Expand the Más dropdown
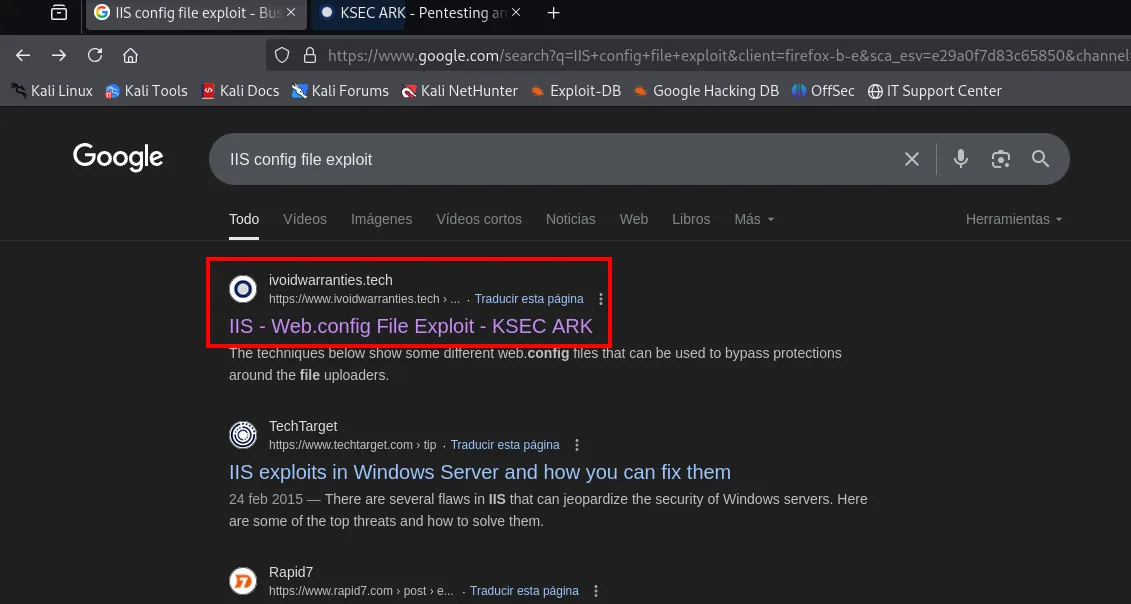The height and width of the screenshot is (604, 1131). point(754,219)
